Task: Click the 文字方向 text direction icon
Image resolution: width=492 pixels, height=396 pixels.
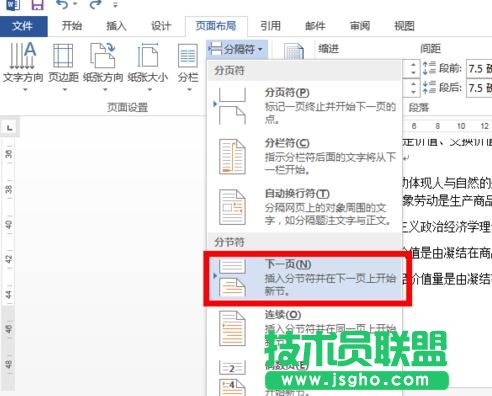Action: (23, 55)
